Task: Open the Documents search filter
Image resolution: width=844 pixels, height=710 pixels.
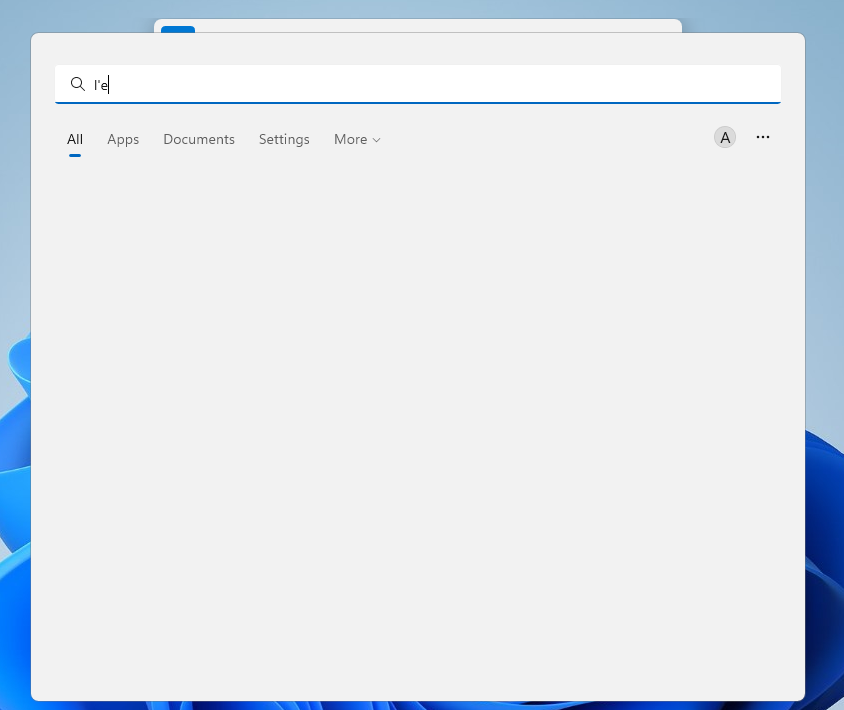Action: tap(198, 139)
